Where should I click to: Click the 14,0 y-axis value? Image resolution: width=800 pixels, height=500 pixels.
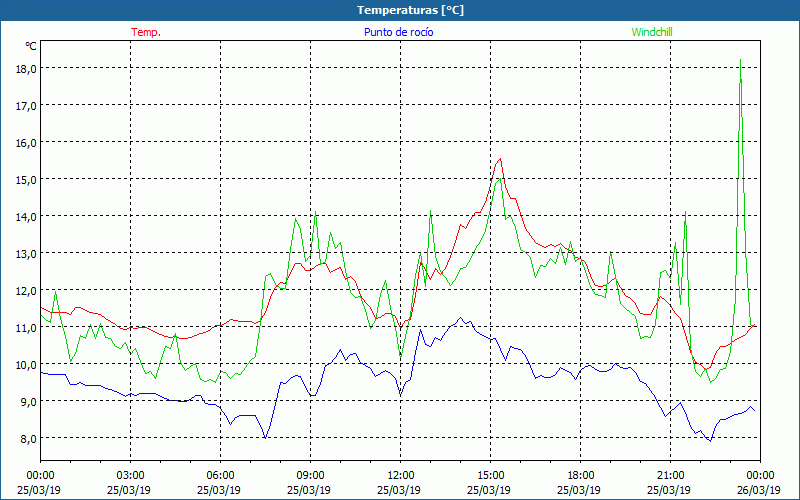pyautogui.click(x=27, y=217)
